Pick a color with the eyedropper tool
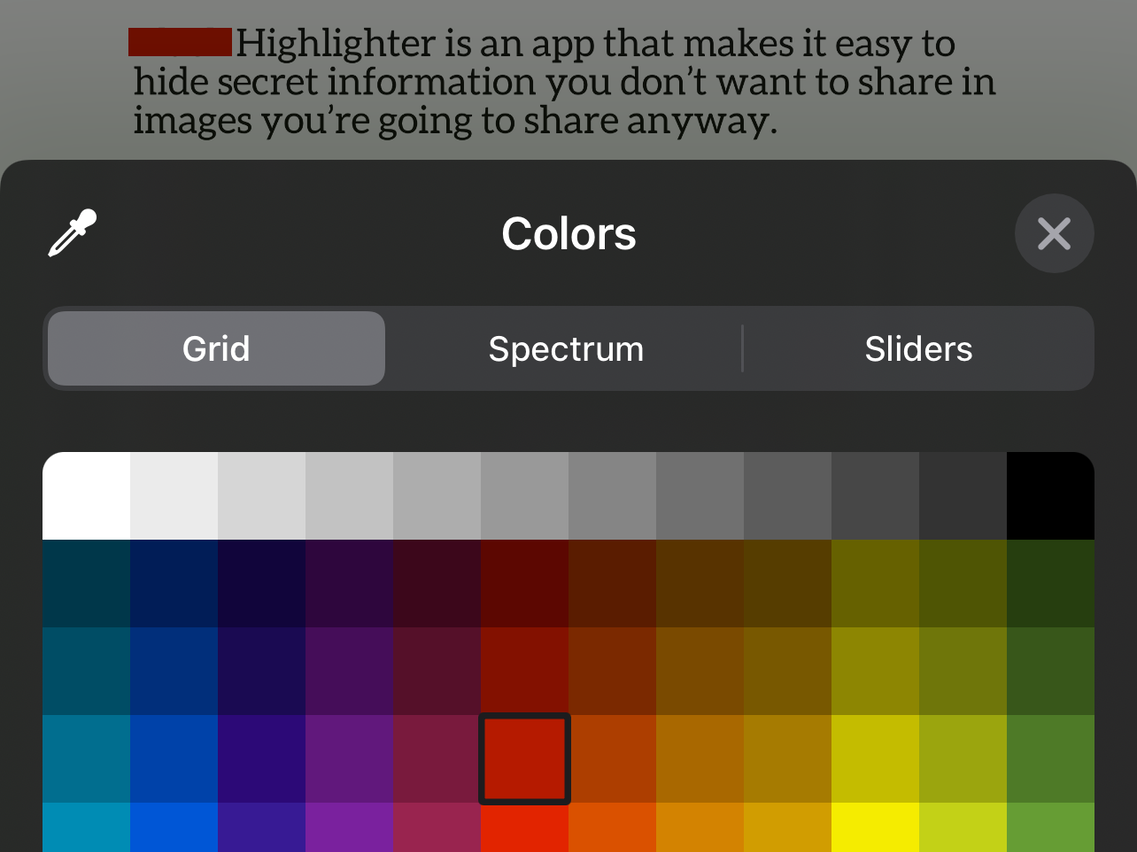 73,233
